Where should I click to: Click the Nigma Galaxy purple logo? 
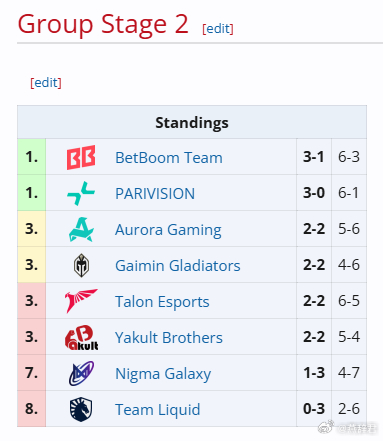coord(81,373)
